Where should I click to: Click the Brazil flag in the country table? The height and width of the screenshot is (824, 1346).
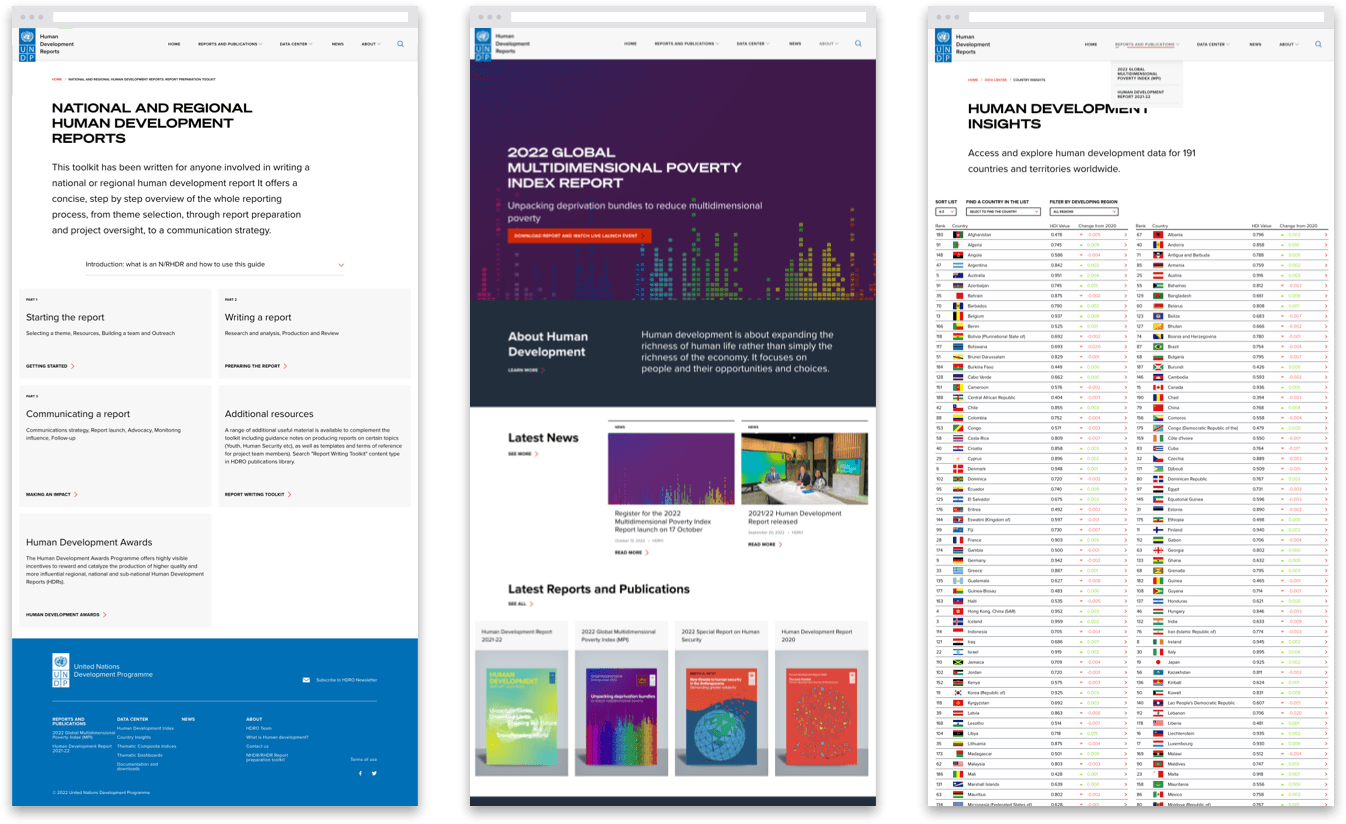(x=1158, y=346)
